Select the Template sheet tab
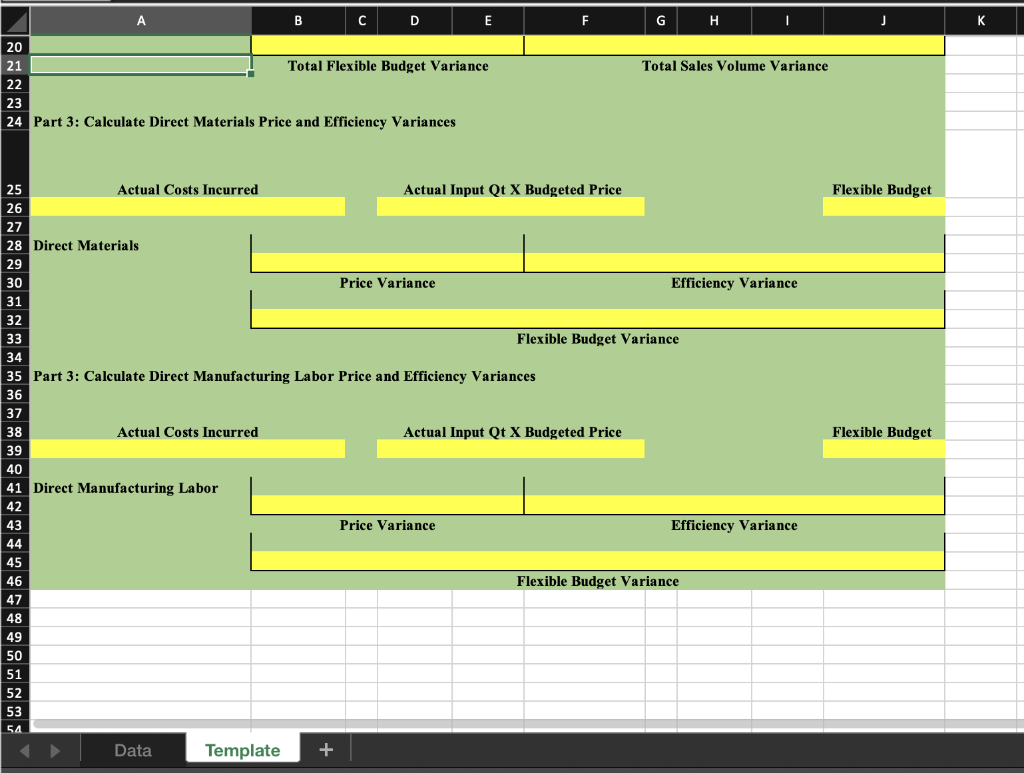1024x773 pixels. (x=242, y=750)
